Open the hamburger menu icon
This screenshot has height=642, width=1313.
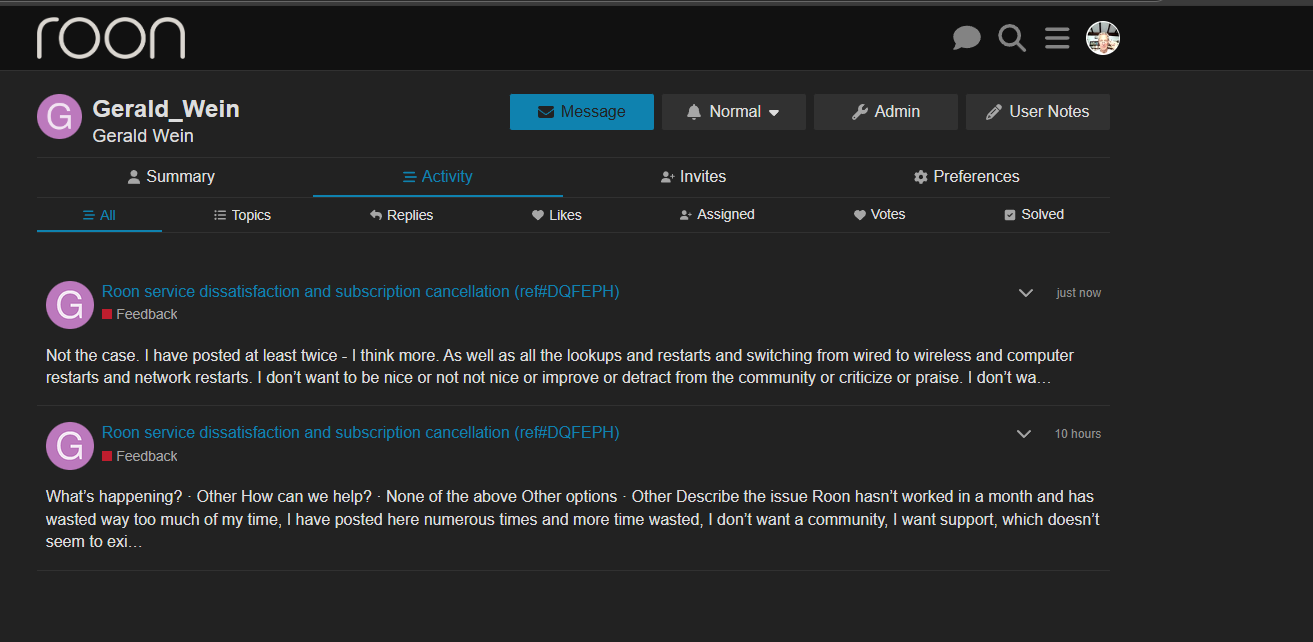[x=1057, y=39]
